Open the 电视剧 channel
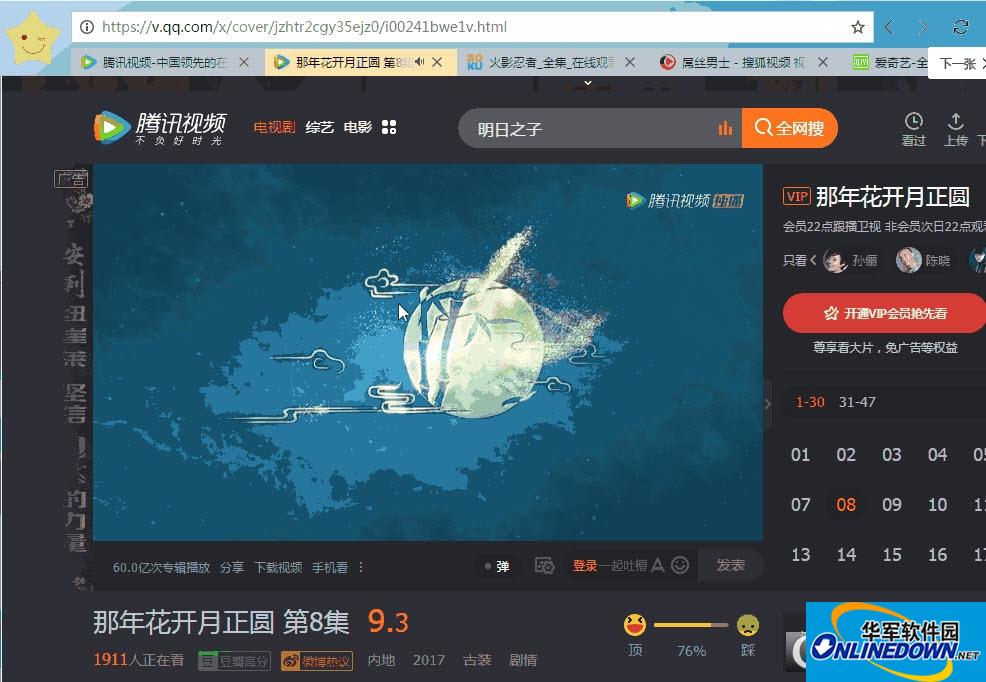986x682 pixels. [274, 128]
